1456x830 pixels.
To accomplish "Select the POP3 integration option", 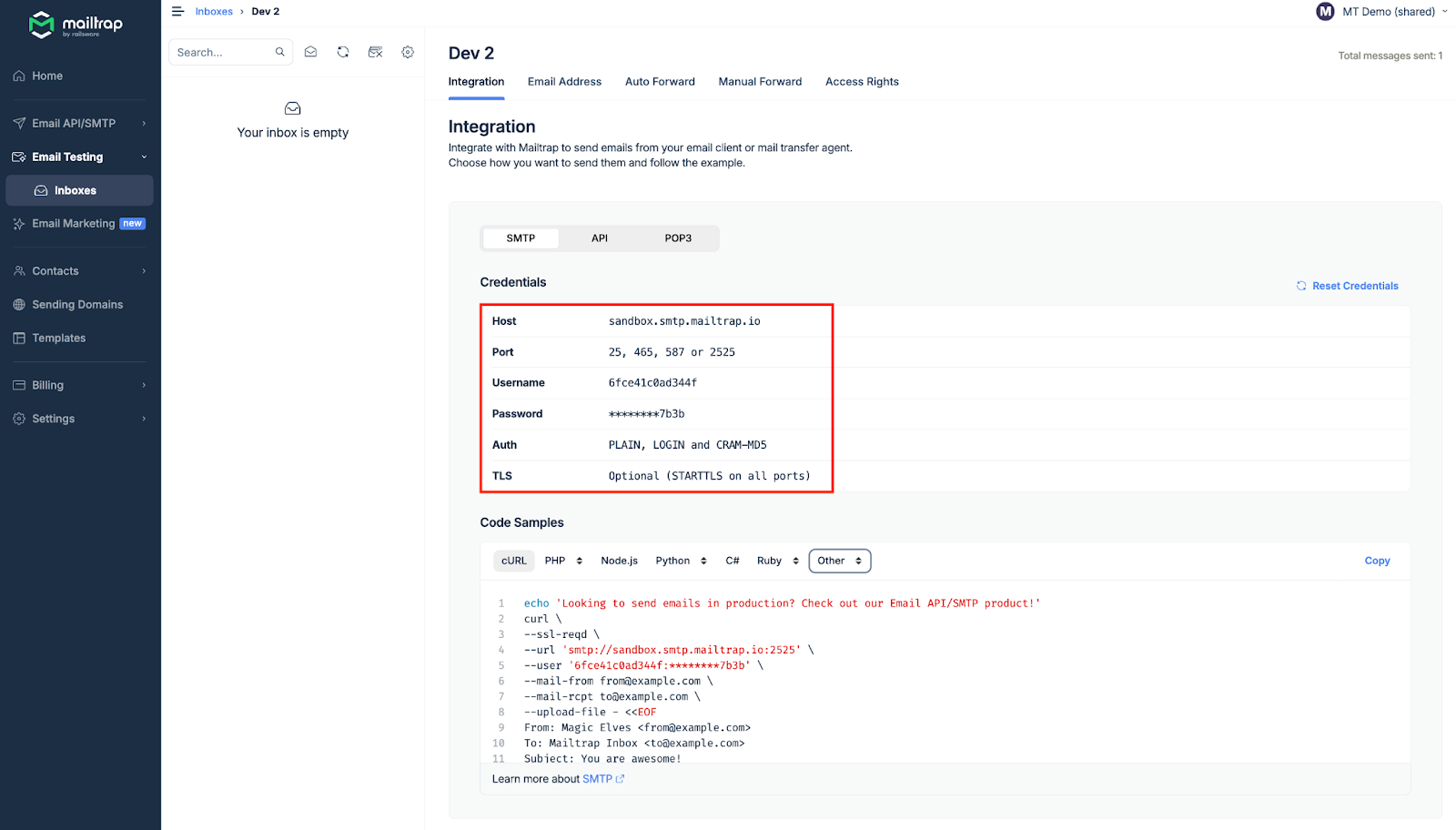I will pos(678,238).
